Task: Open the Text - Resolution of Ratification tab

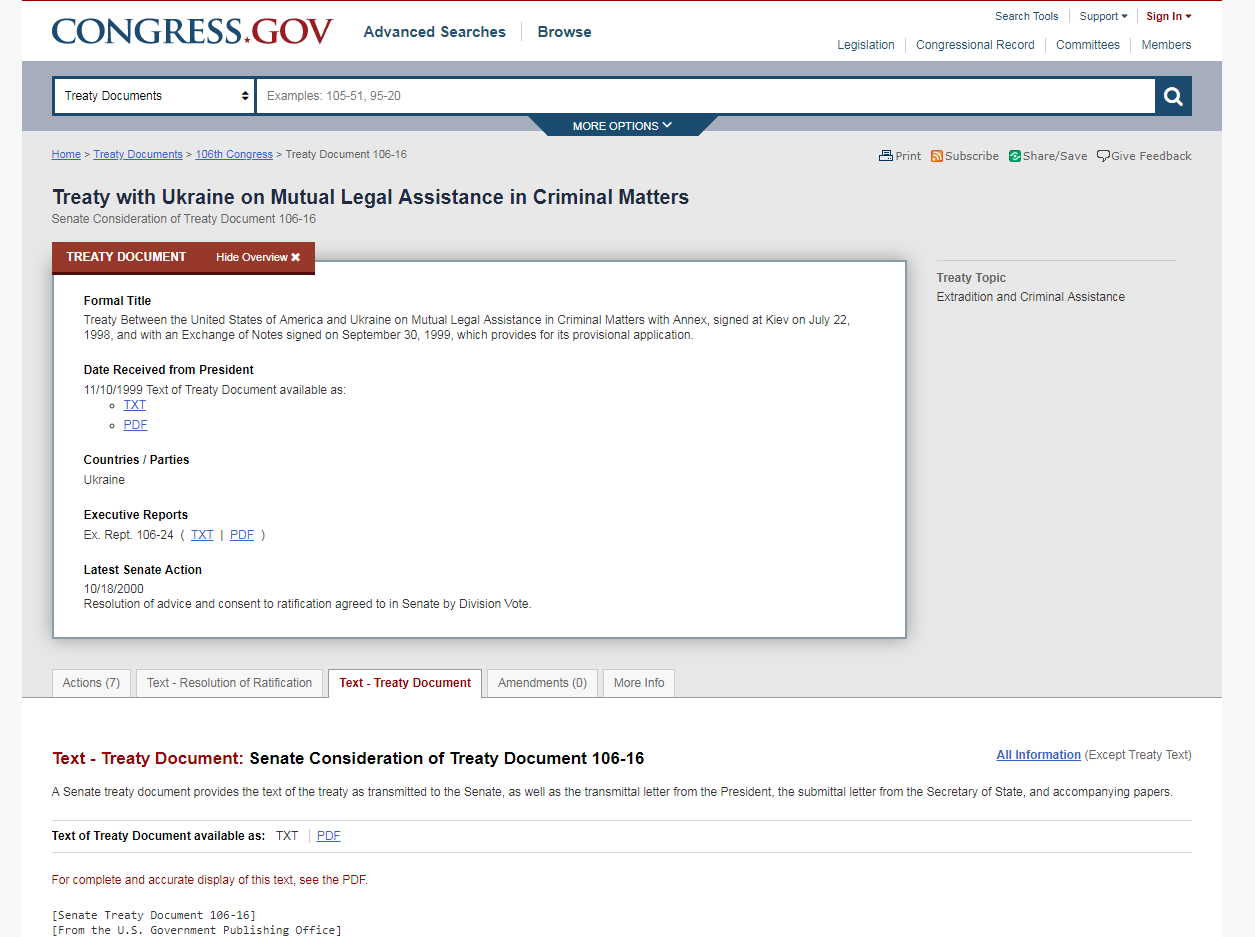Action: coord(230,683)
